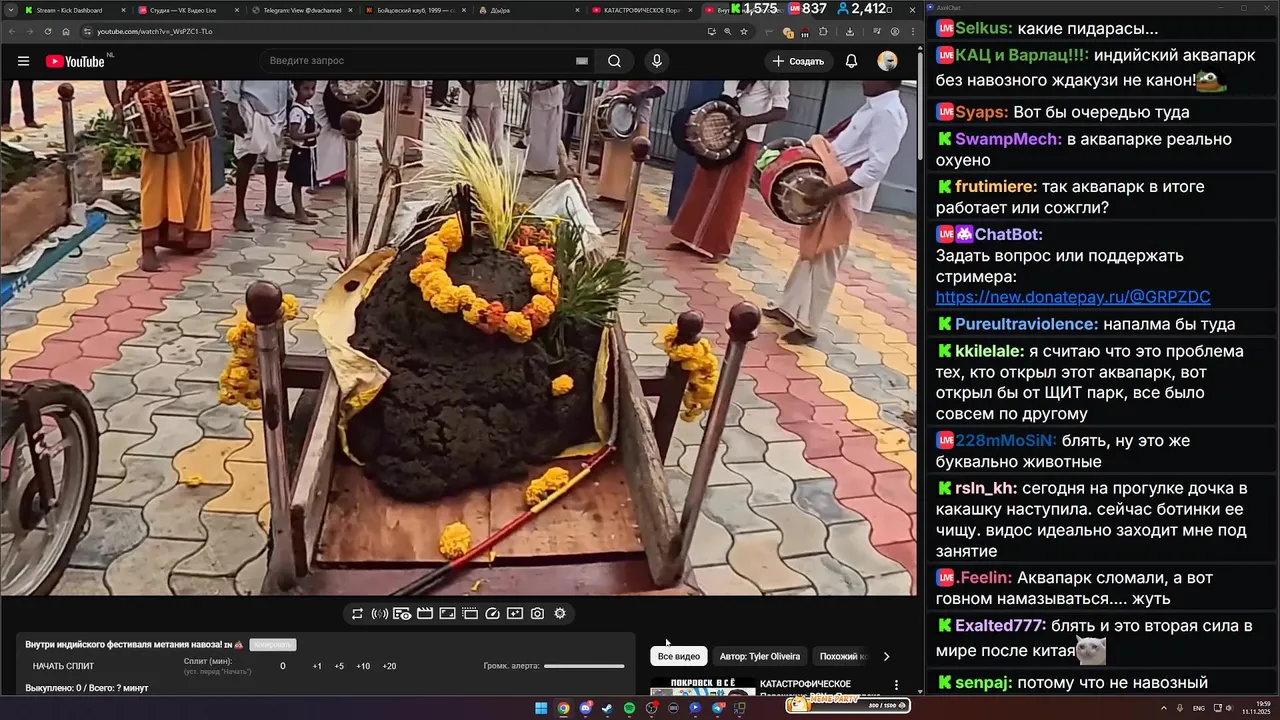Start voice search with the microphone icon
This screenshot has height=720, width=1280.
click(657, 61)
